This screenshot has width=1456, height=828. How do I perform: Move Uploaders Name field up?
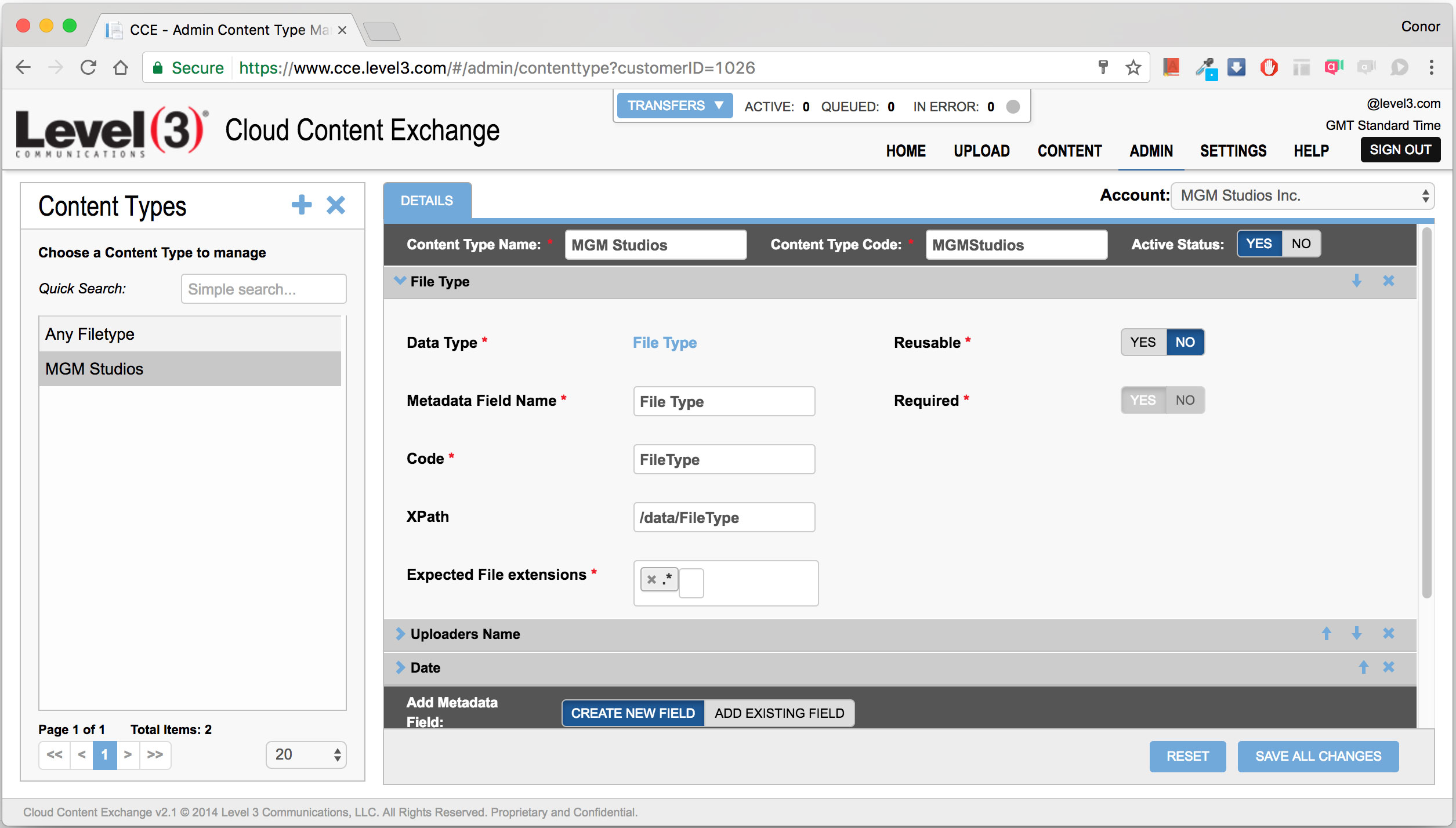(x=1327, y=633)
